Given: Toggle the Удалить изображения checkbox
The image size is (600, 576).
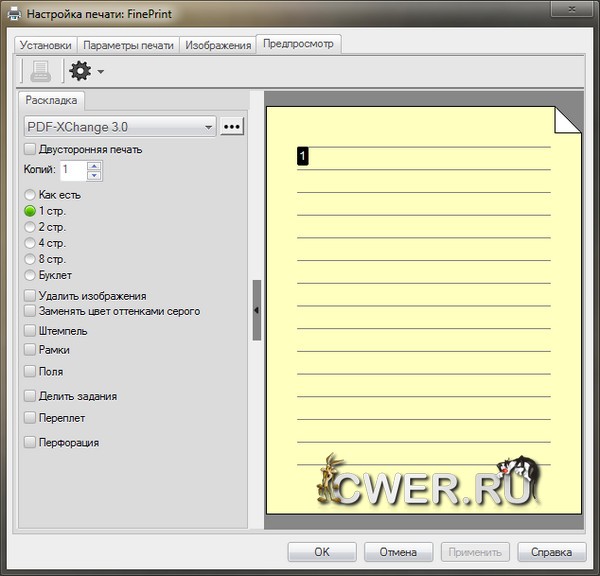Looking at the screenshot, I should click(30, 296).
